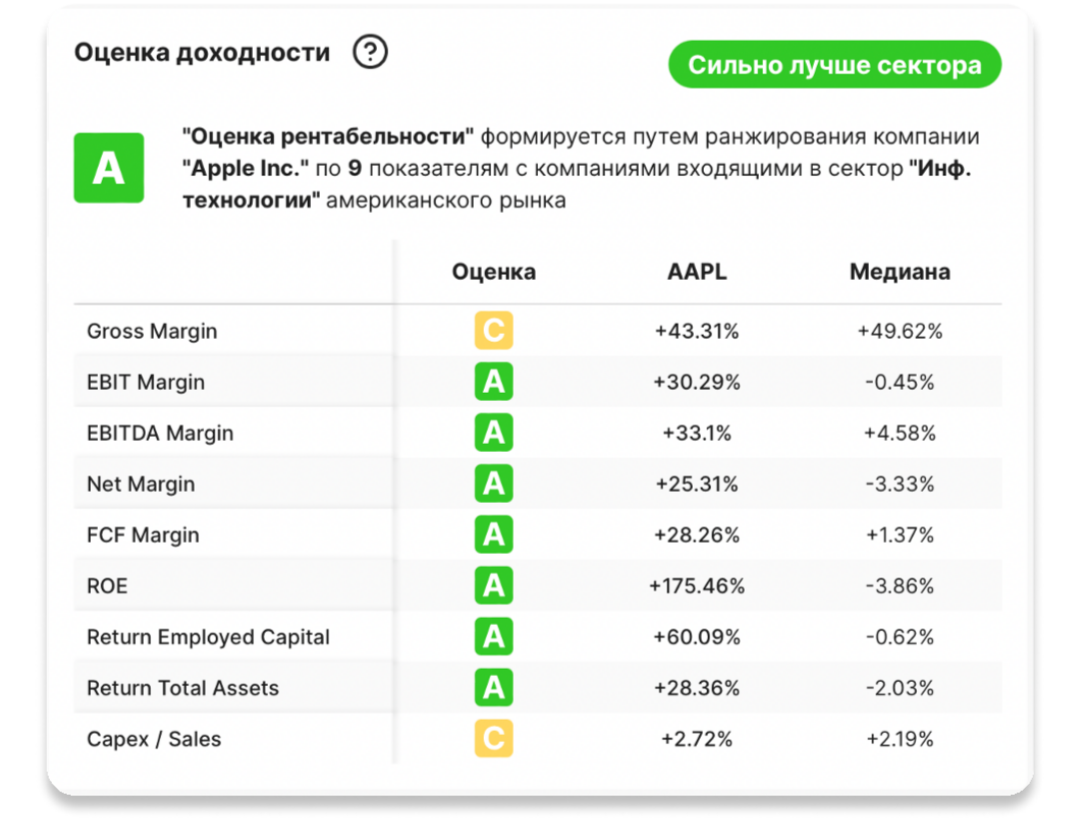Click the EBITDA Margin A grade badge

pyautogui.click(x=494, y=433)
